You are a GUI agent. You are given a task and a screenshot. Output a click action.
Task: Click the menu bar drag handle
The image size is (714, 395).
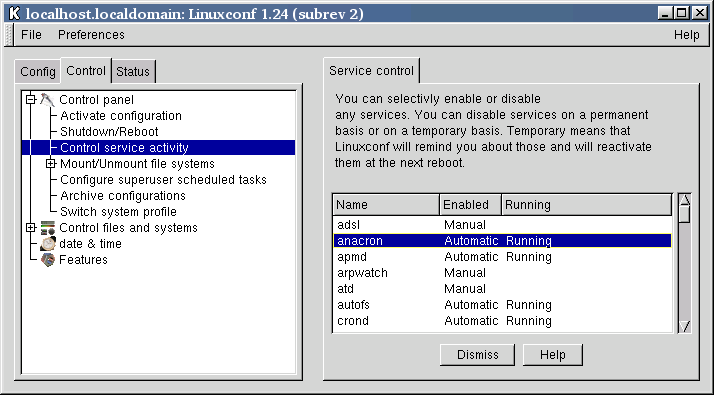[x=9, y=35]
